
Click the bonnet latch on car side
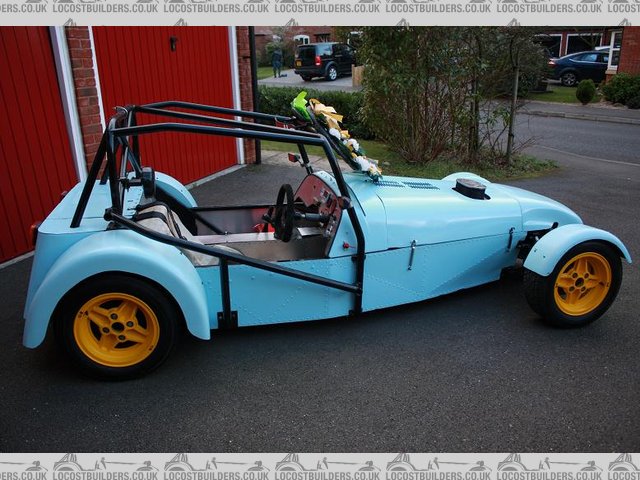[411, 254]
